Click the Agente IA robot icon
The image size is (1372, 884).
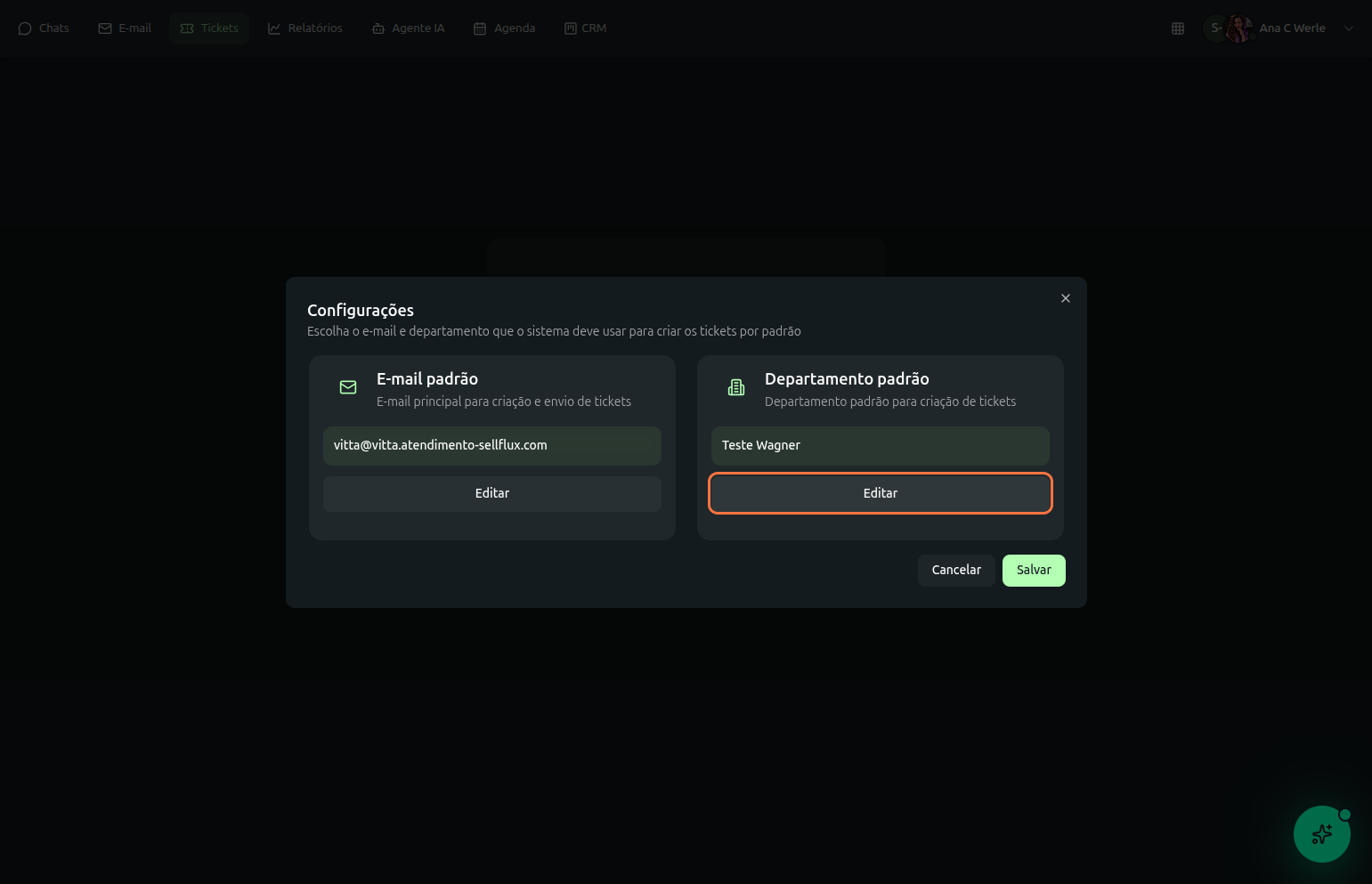coord(378,28)
